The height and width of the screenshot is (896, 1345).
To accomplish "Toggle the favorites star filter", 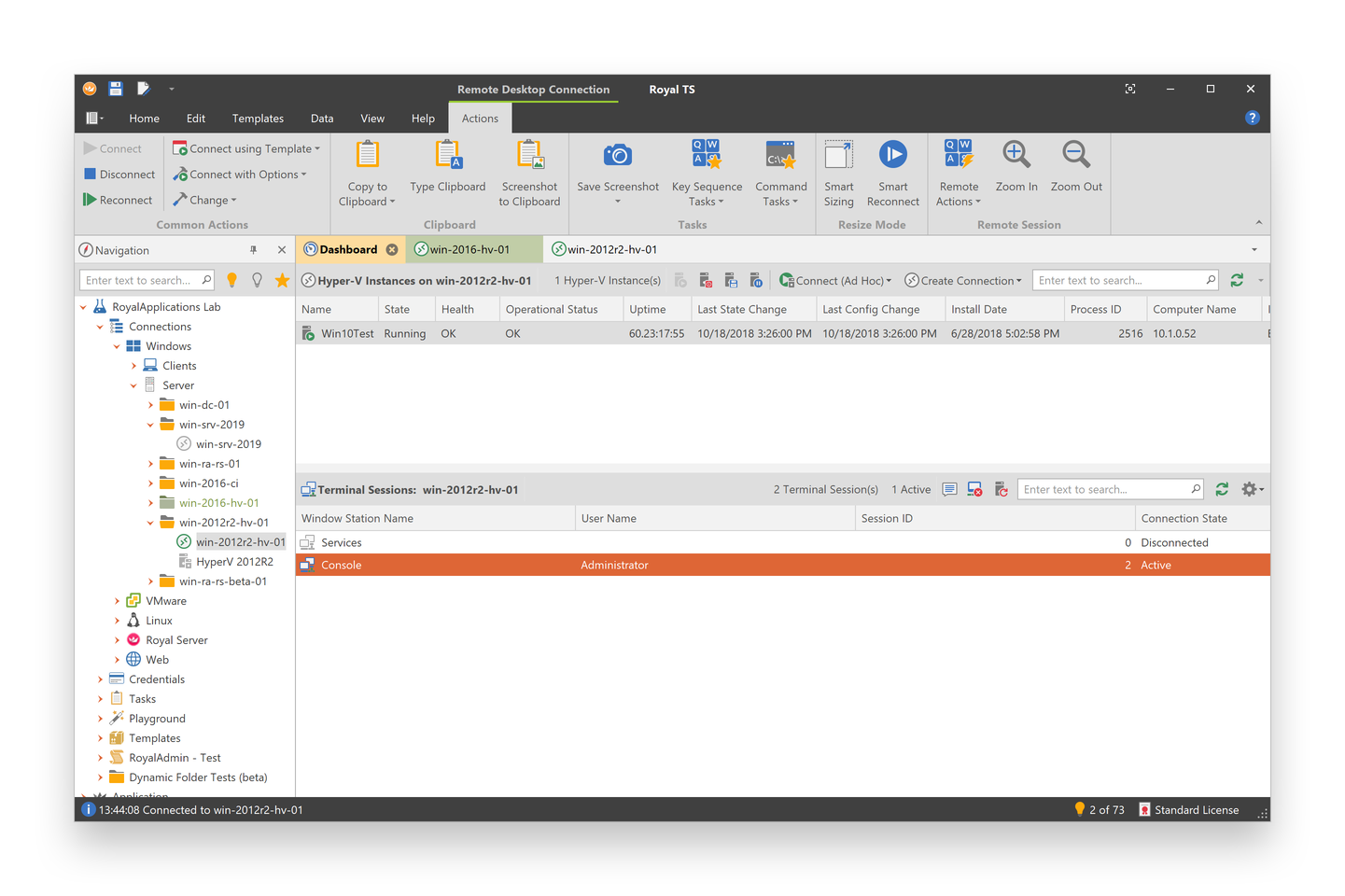I will click(x=282, y=280).
